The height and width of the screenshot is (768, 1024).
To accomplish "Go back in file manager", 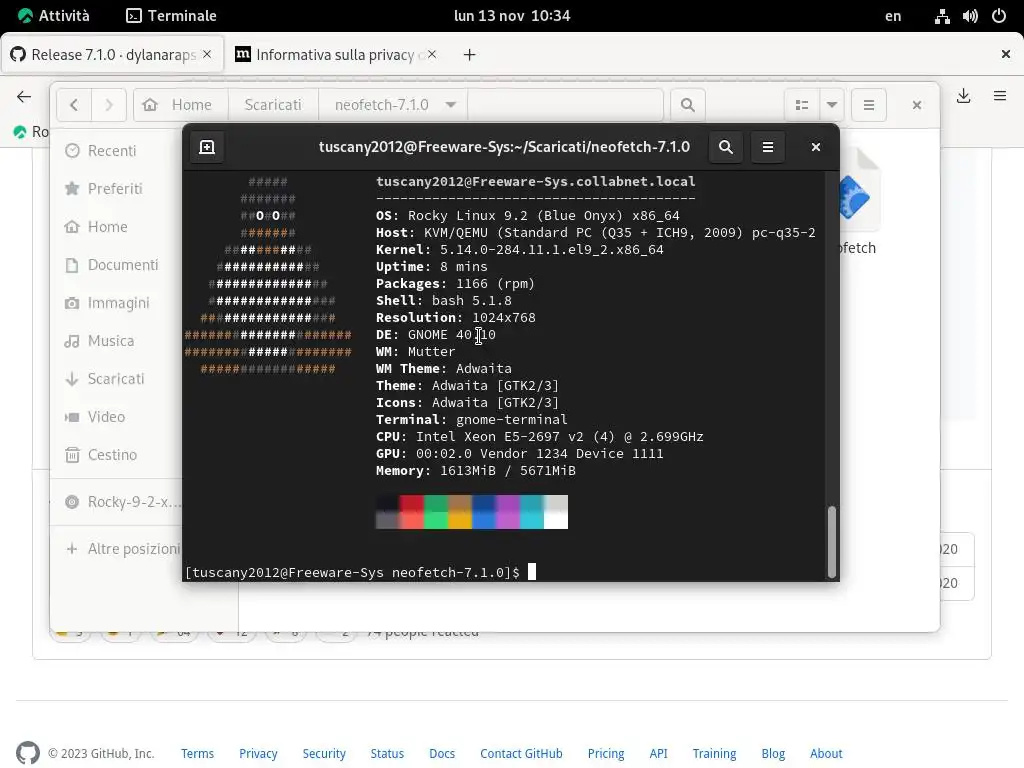I will tap(74, 105).
